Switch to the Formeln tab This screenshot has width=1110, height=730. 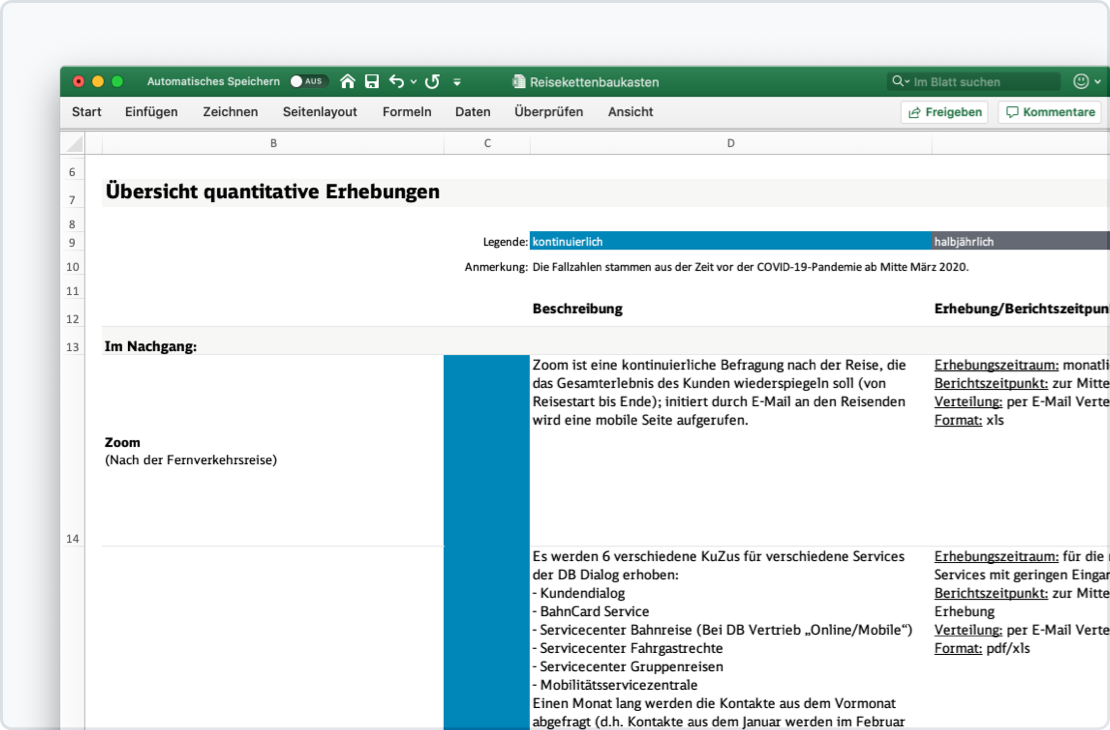point(407,112)
